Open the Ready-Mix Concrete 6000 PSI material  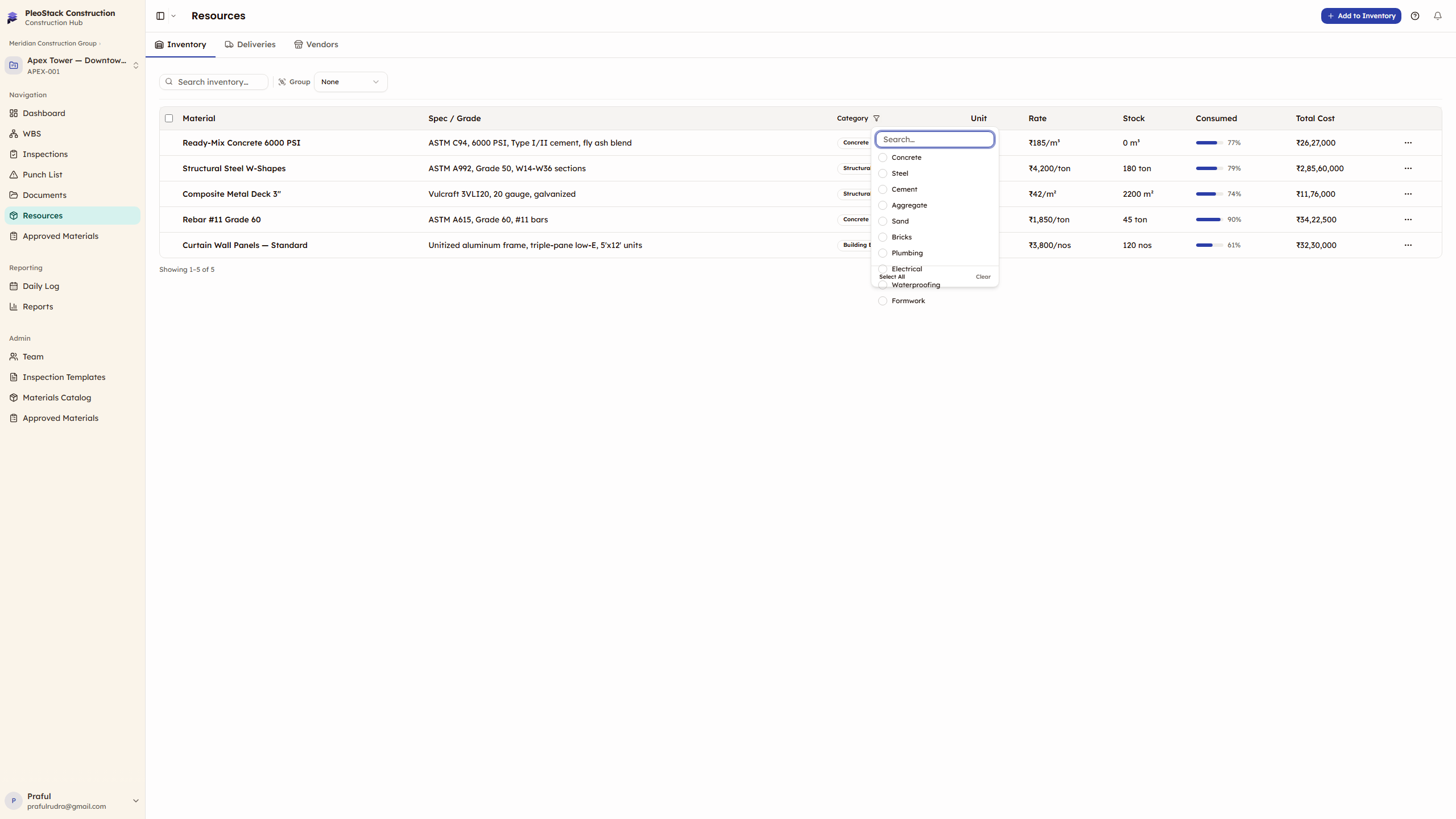pos(241,143)
